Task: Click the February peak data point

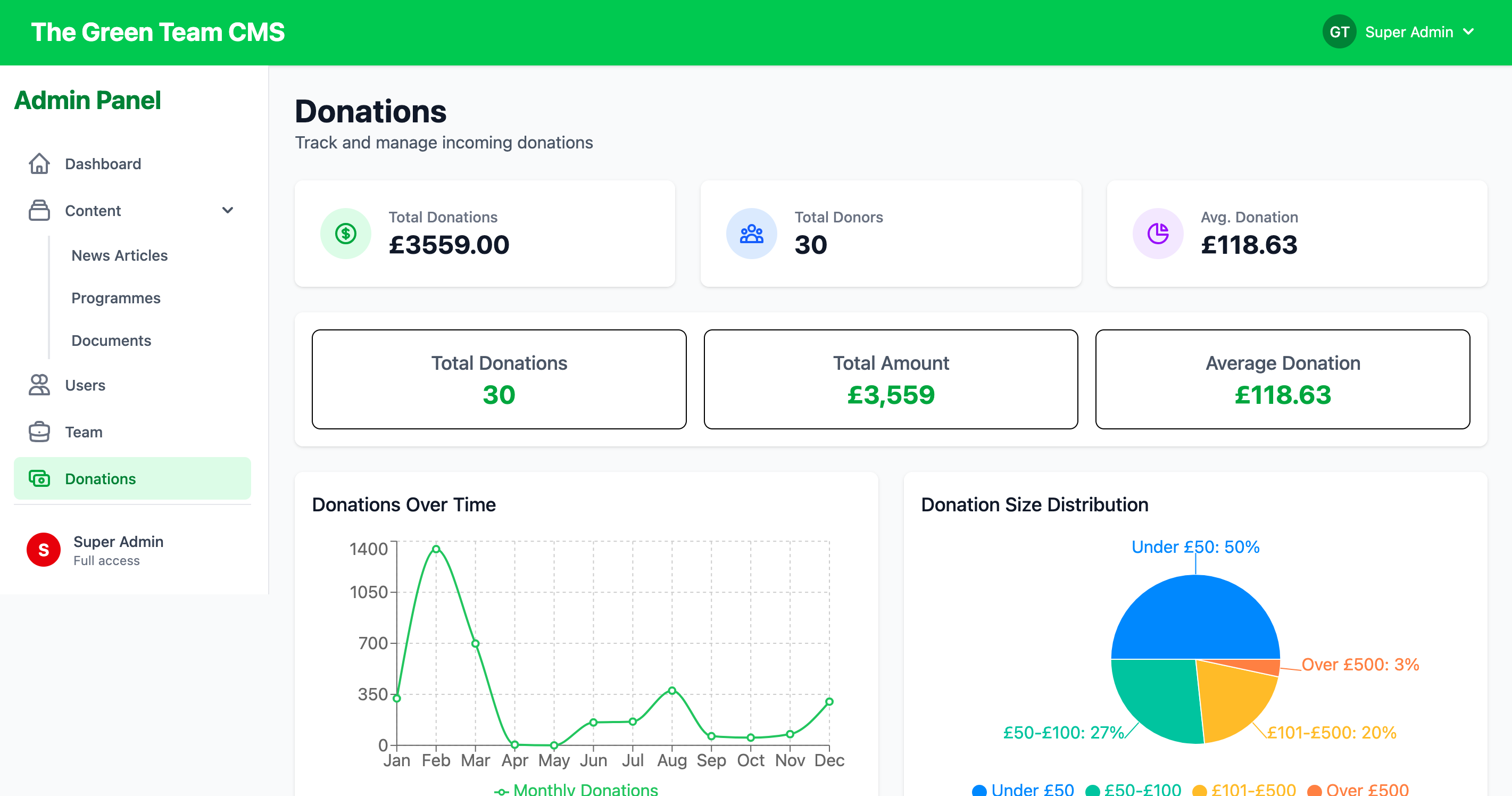Action: point(436,550)
